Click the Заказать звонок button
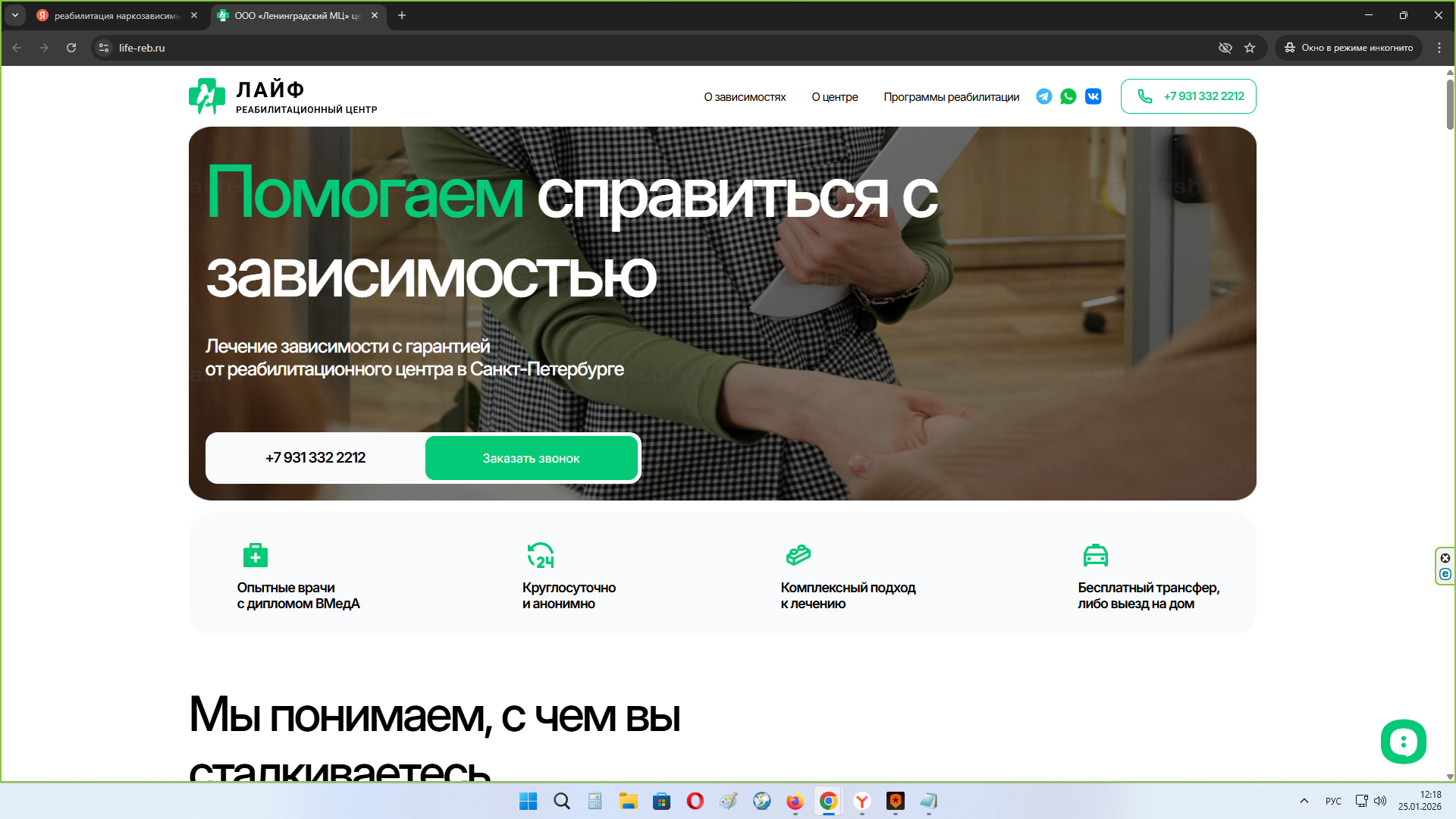The height and width of the screenshot is (819, 1456). [531, 458]
